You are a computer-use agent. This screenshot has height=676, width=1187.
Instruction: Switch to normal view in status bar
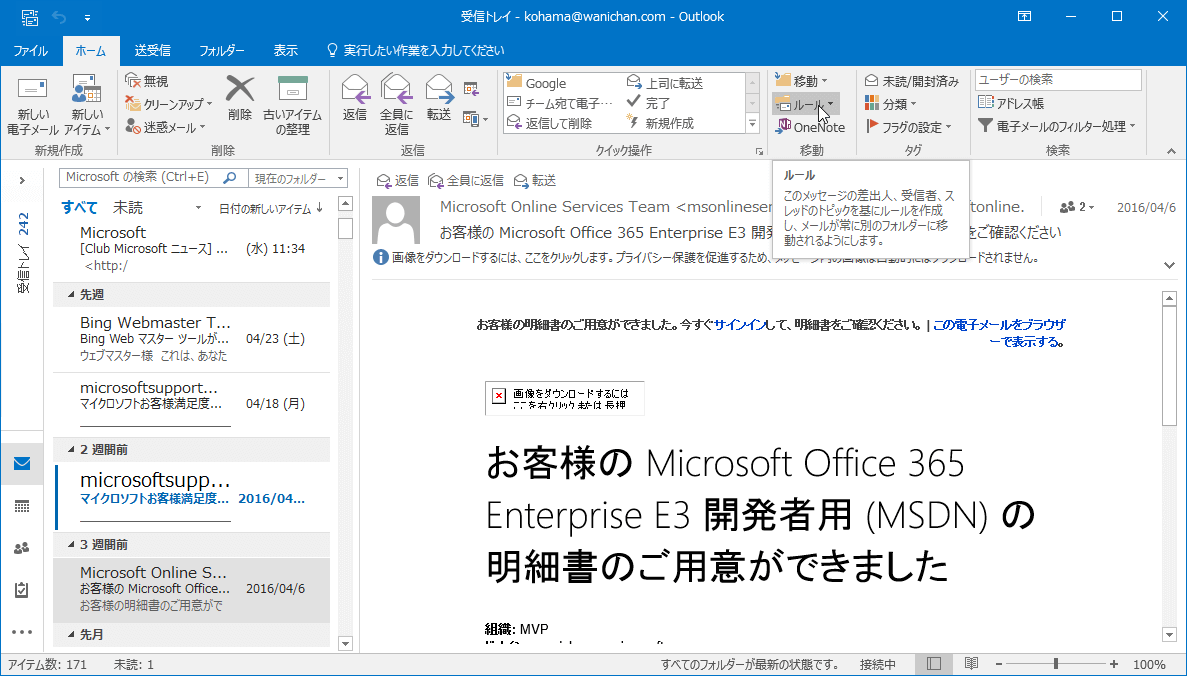[934, 664]
